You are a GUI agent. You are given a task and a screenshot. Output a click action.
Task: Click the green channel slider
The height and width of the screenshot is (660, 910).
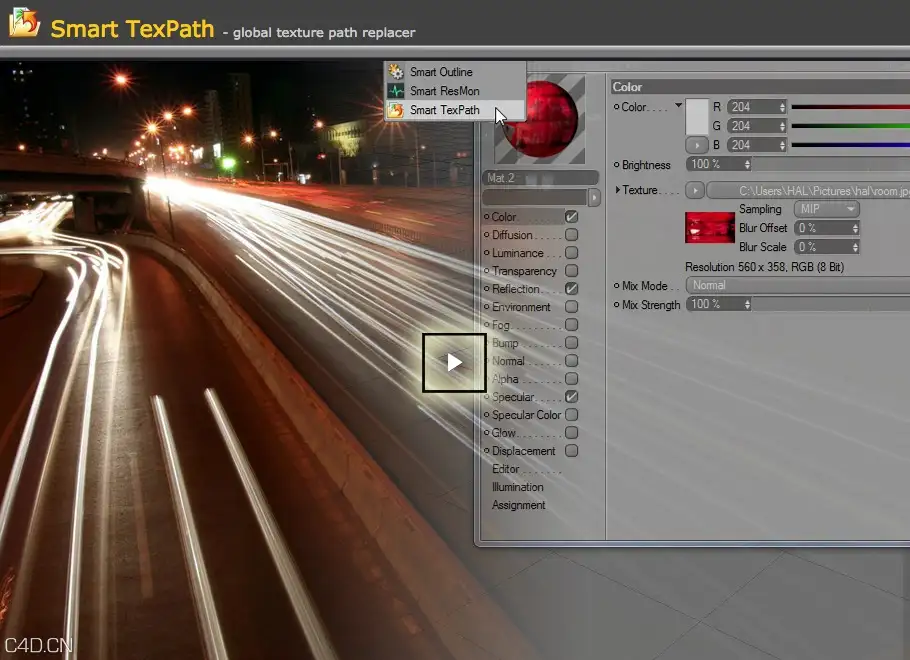pos(851,125)
